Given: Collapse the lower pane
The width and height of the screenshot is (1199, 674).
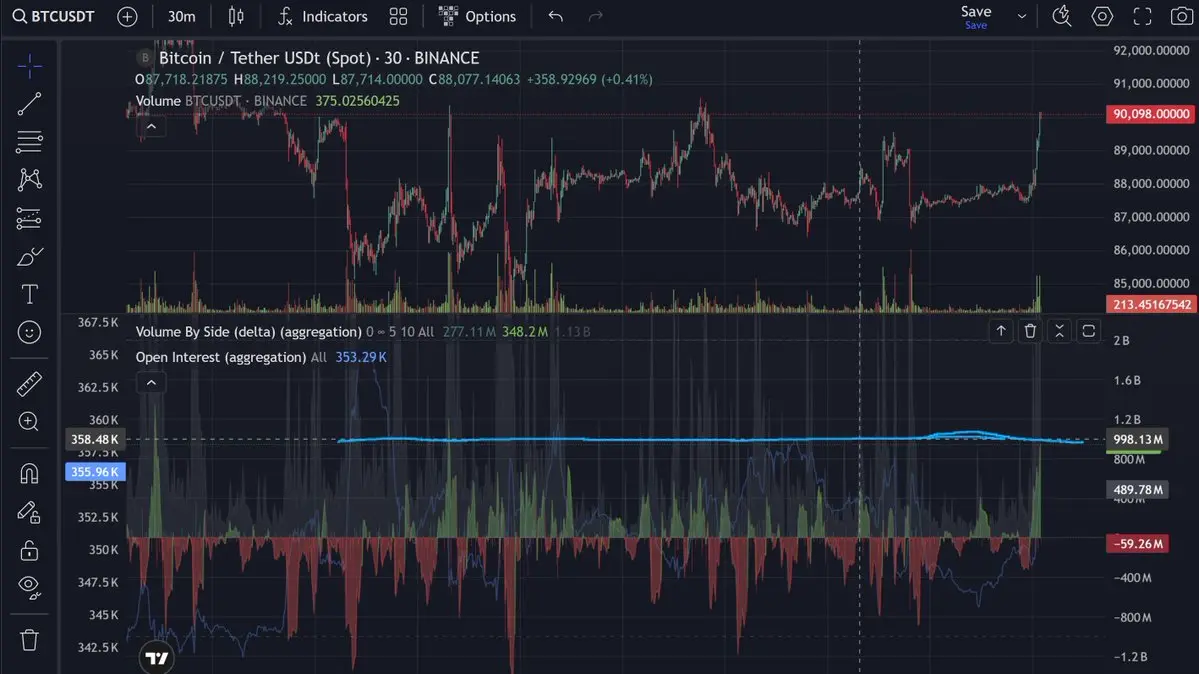Looking at the screenshot, I should [x=1059, y=331].
